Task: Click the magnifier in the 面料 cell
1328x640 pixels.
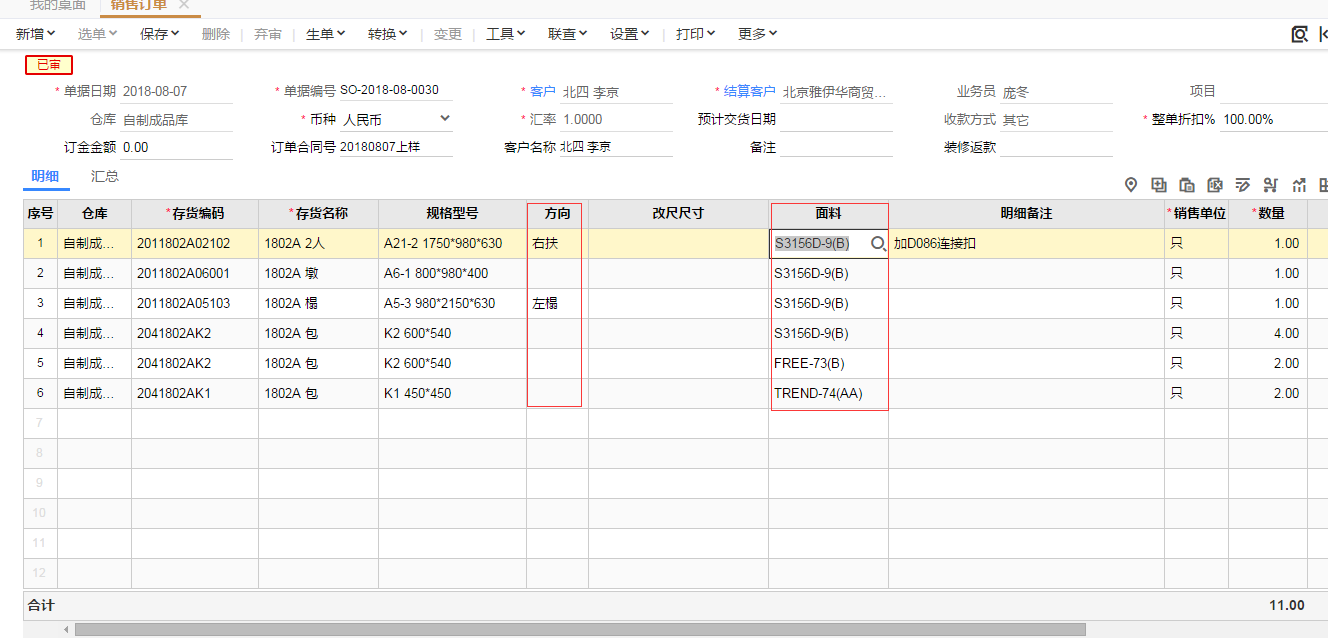Action: 878,243
